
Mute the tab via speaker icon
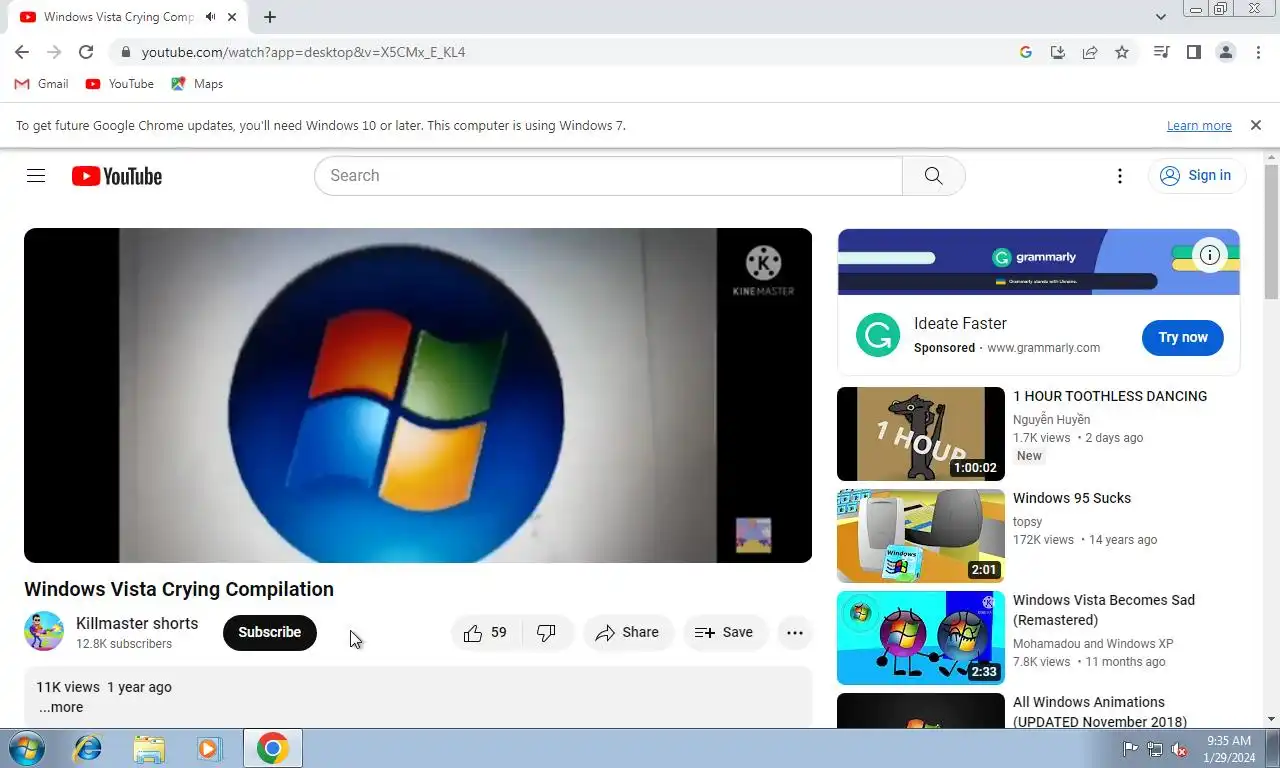(210, 17)
